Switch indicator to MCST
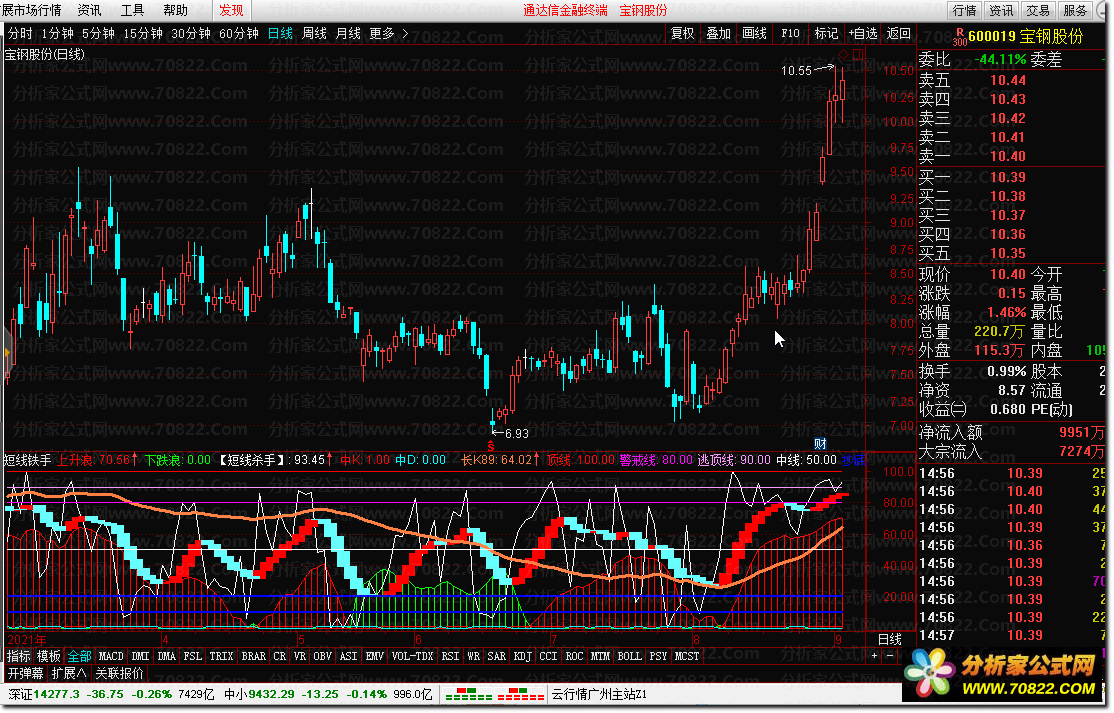 pyautogui.click(x=687, y=656)
